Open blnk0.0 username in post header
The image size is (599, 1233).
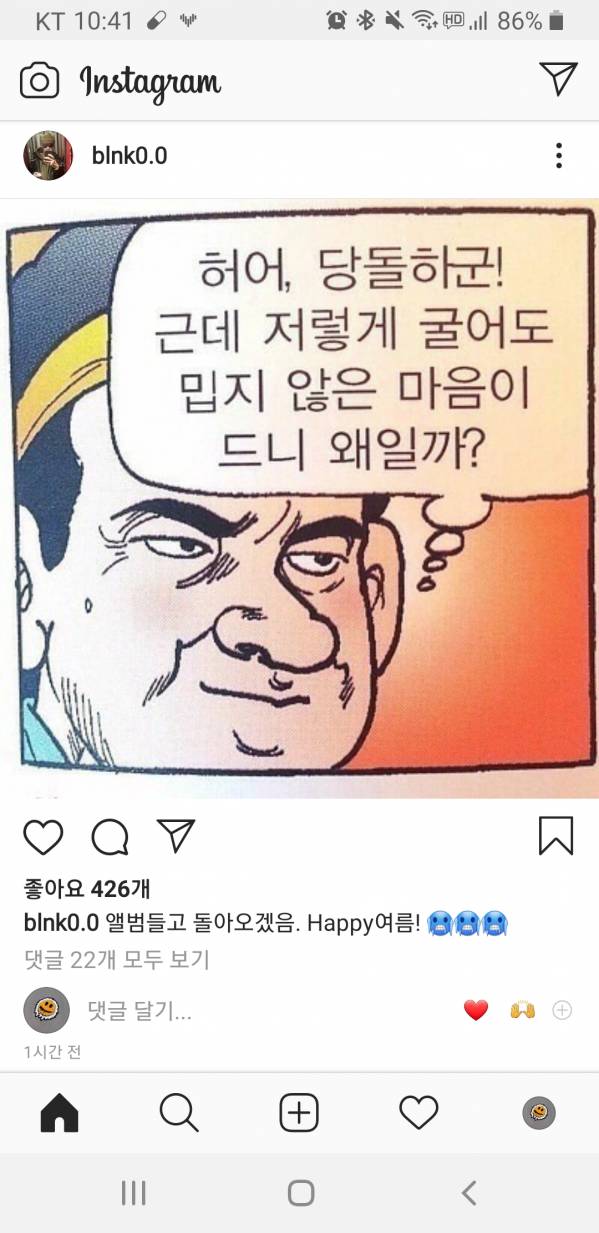click(x=129, y=155)
